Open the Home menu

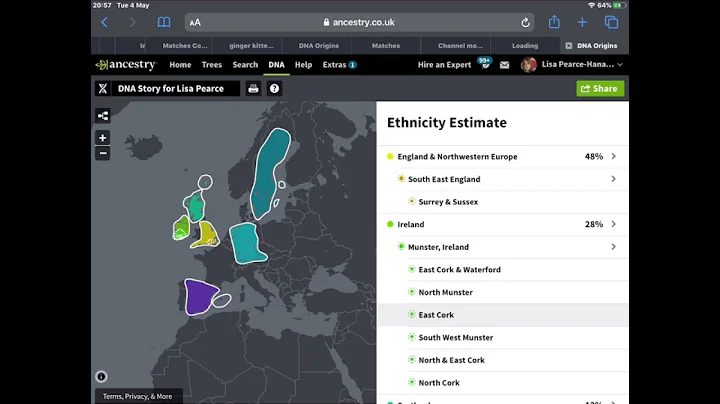pyautogui.click(x=180, y=65)
